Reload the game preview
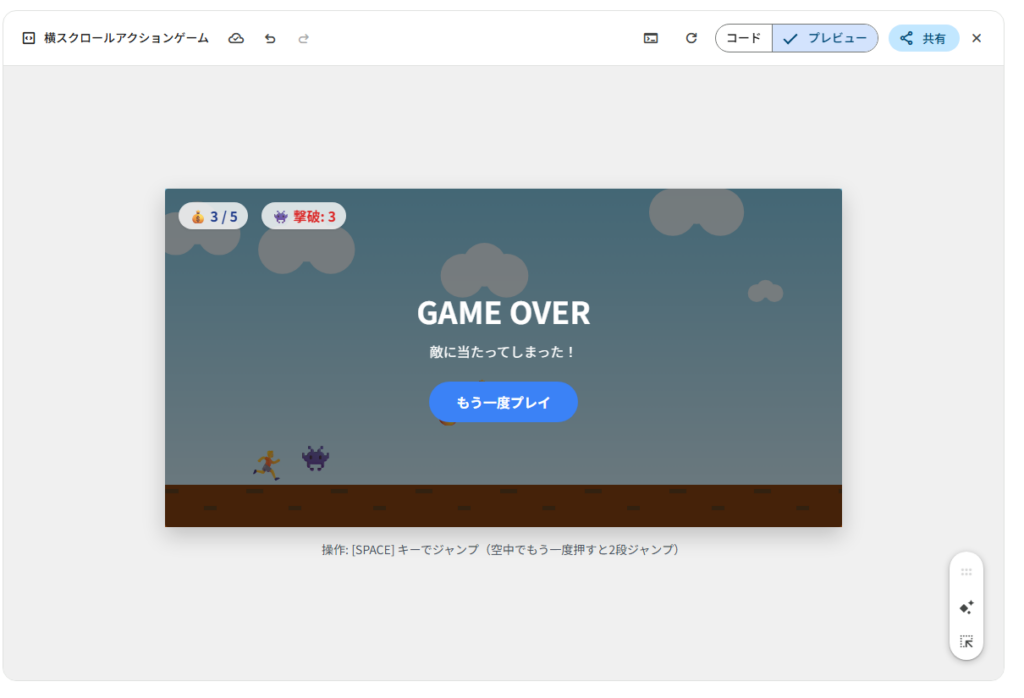 691,38
